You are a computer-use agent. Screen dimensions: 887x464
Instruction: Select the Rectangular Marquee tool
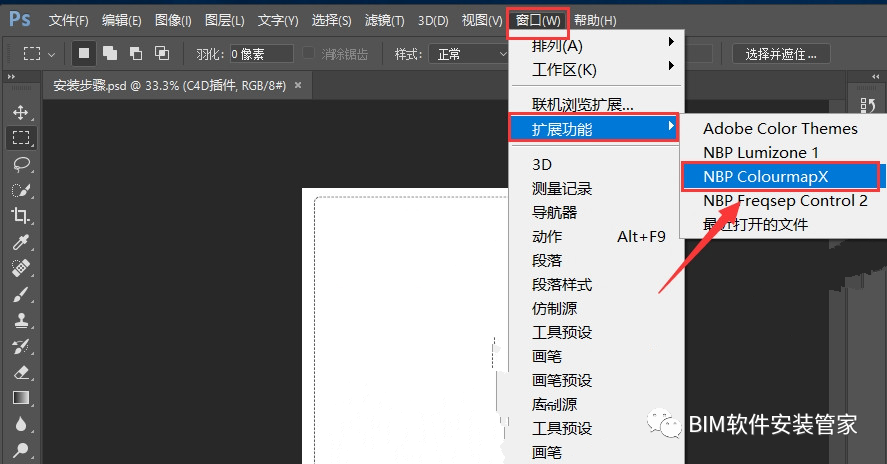pyautogui.click(x=21, y=138)
